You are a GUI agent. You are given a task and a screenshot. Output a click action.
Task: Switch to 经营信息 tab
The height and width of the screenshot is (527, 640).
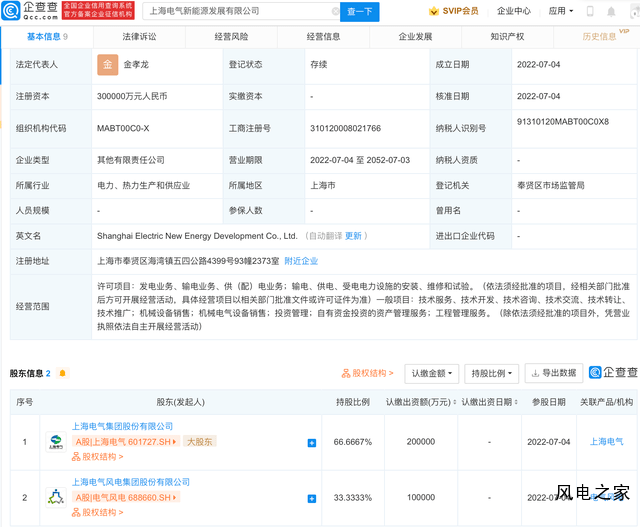coord(323,37)
